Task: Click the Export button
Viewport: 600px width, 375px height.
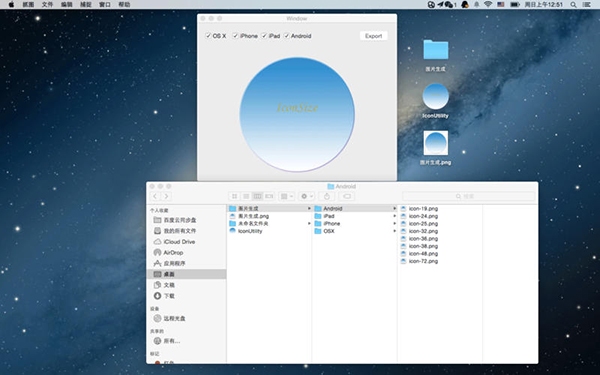Action: coord(373,36)
